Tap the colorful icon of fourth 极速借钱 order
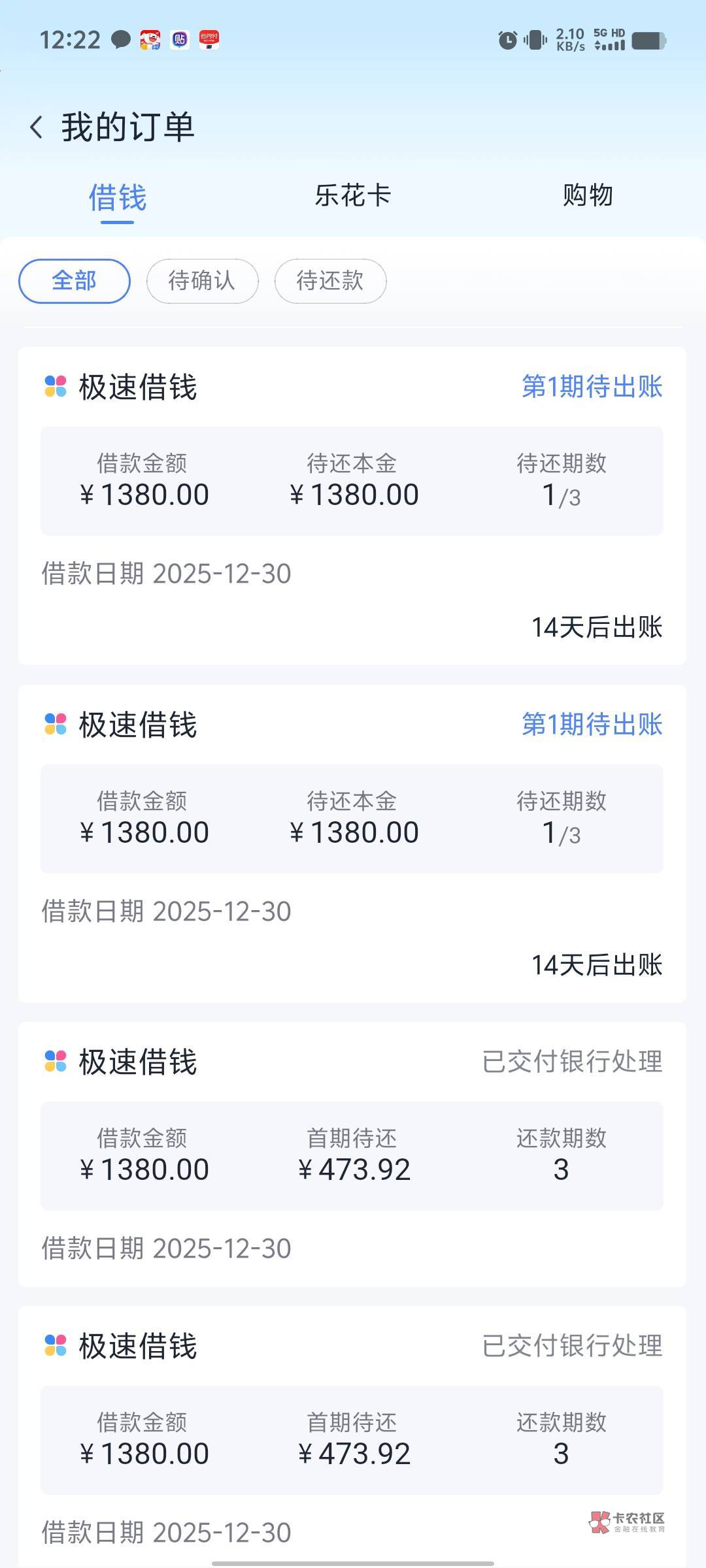Screen dimensions: 706x1568 (56, 1345)
